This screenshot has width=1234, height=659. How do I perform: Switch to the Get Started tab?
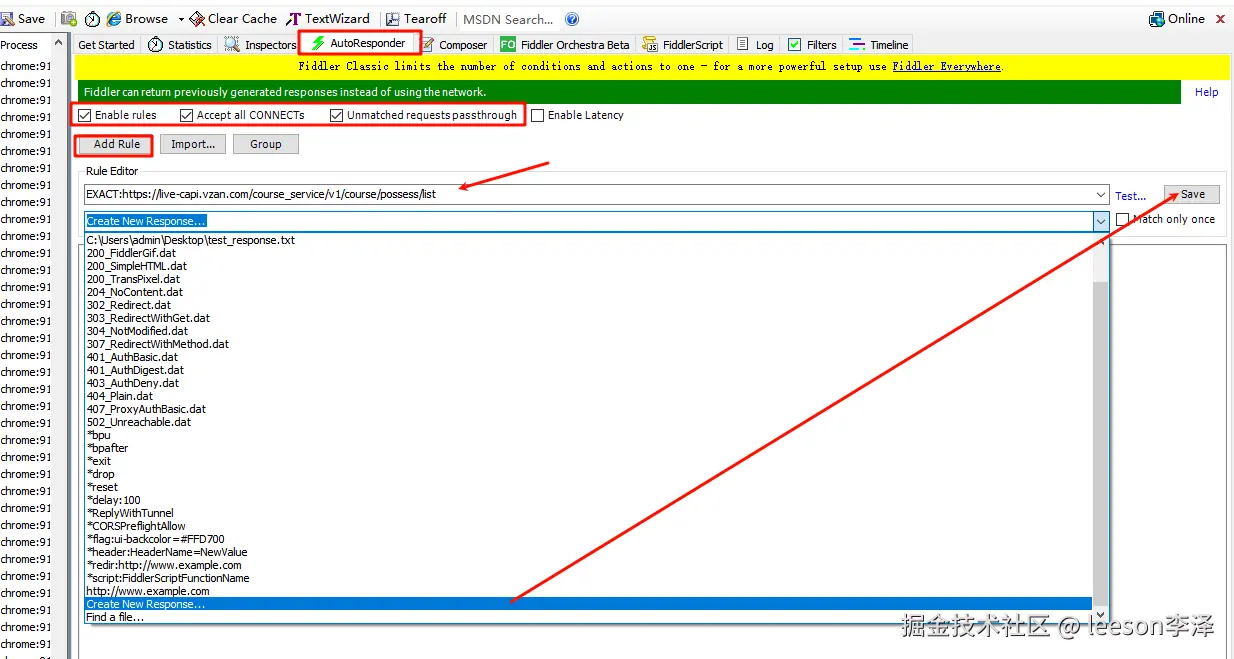[106, 44]
